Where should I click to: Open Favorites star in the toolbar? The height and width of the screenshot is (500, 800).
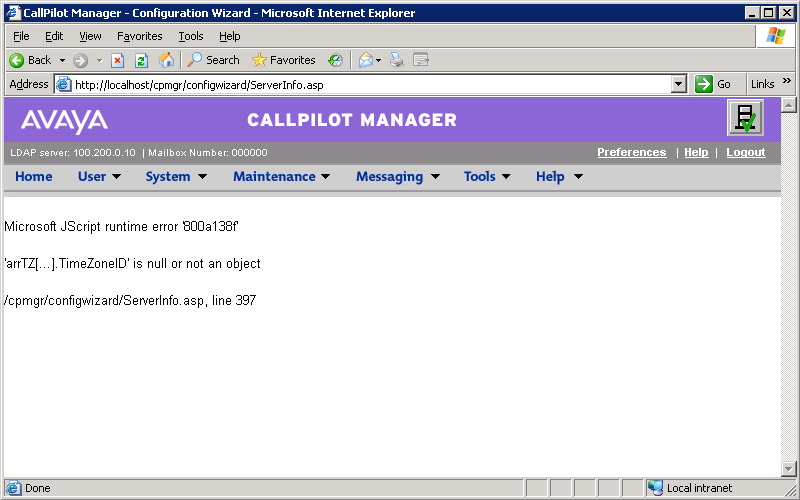point(259,60)
